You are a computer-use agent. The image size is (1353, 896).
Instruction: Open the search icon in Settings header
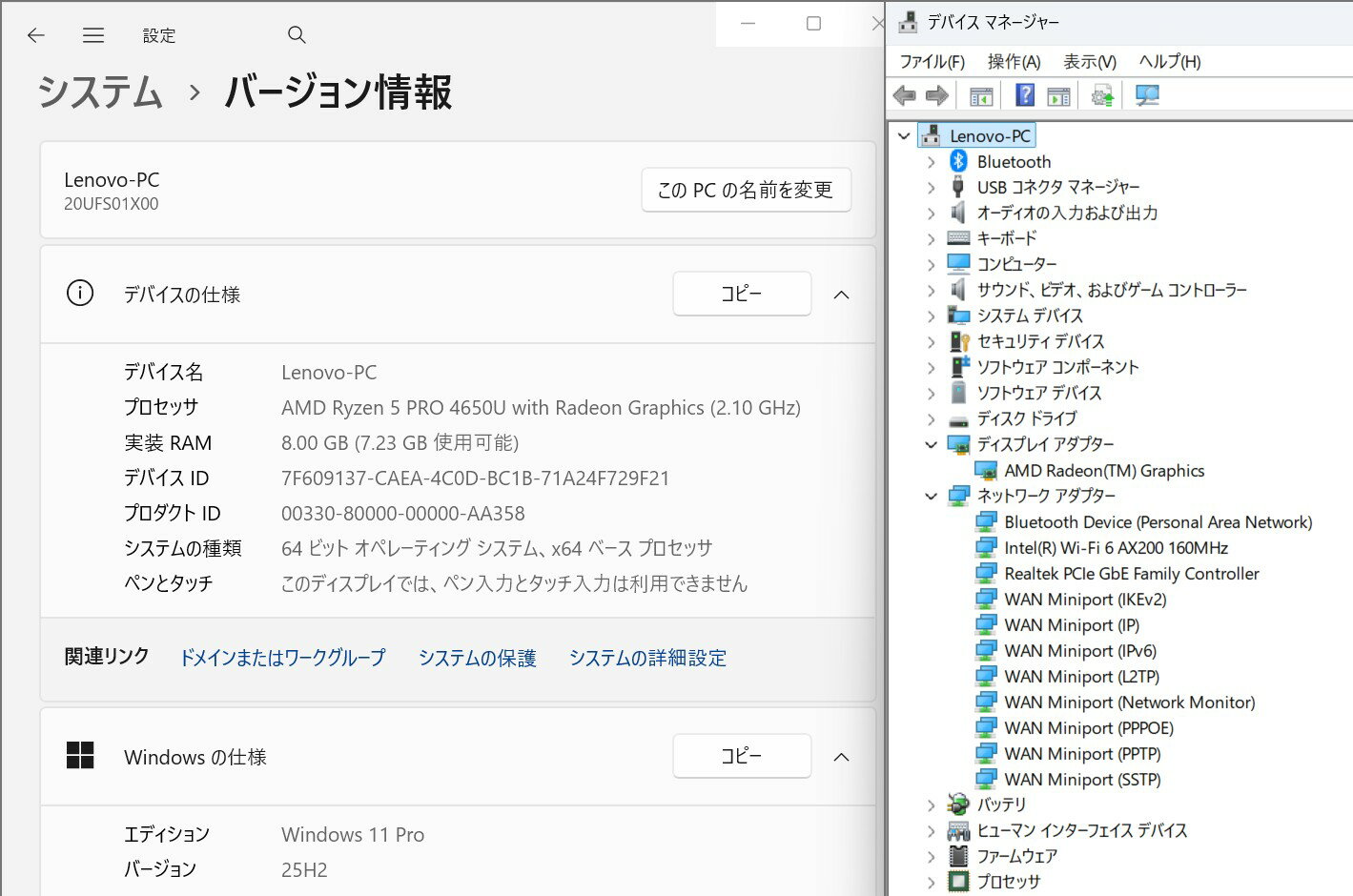297,35
